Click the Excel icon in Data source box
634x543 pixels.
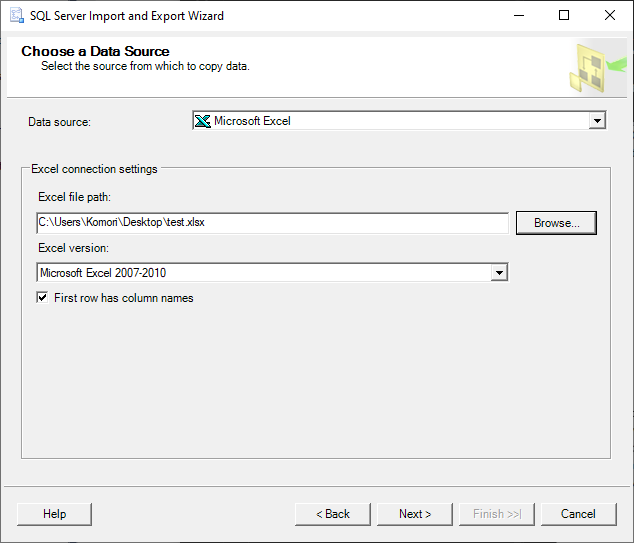pos(202,121)
